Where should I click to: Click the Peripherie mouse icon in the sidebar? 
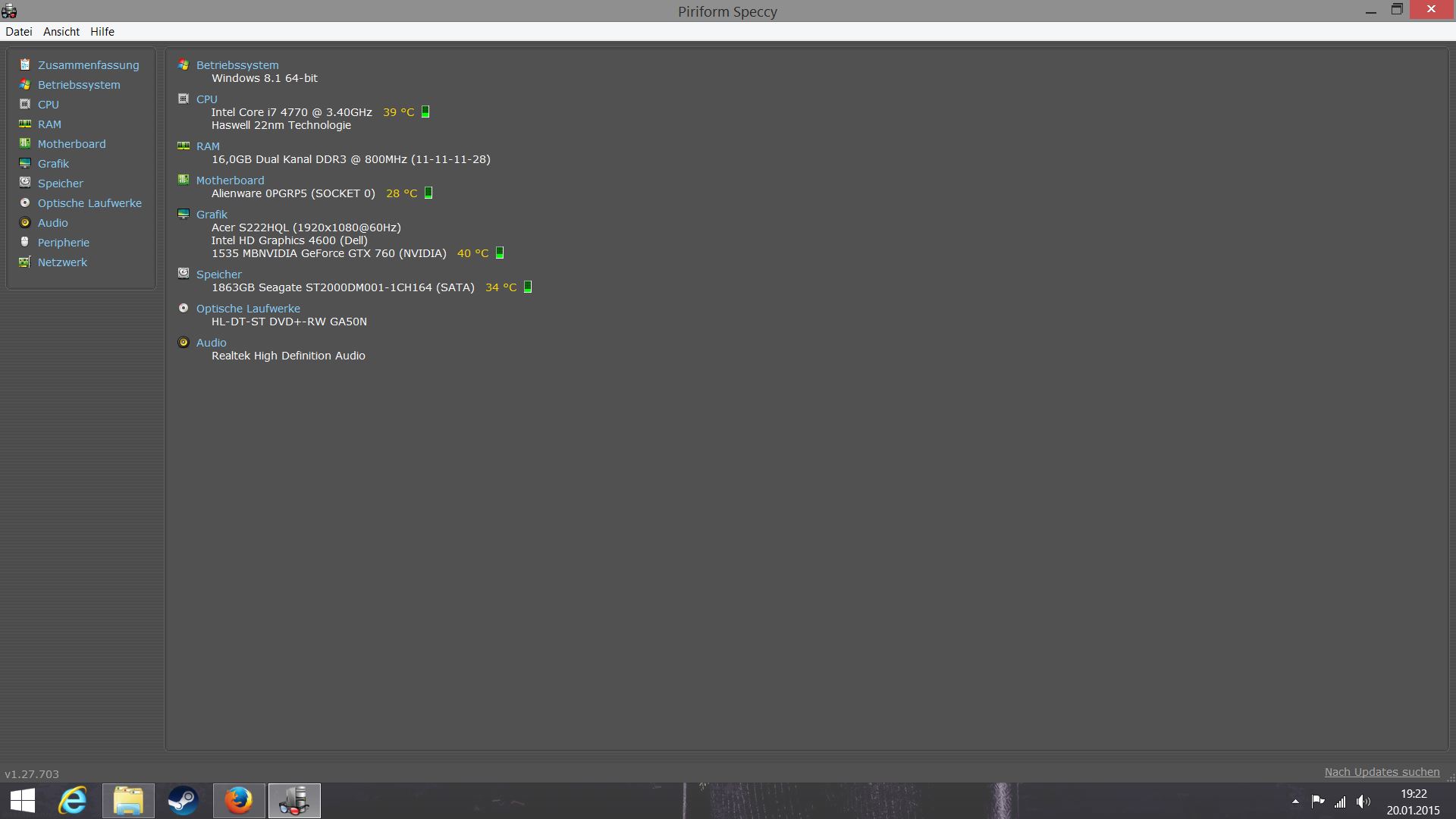25,243
